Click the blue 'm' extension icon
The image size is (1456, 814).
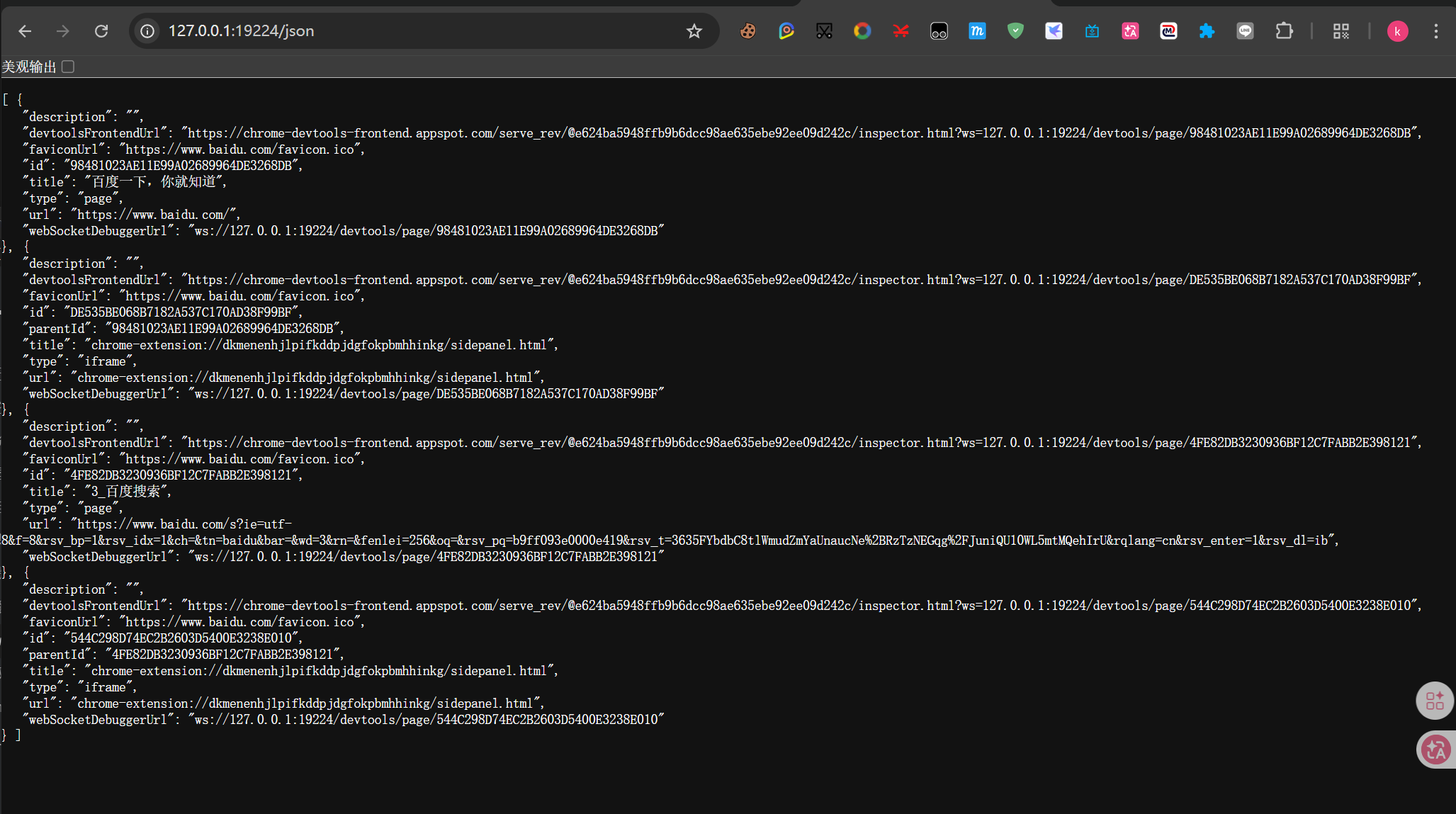(x=977, y=31)
